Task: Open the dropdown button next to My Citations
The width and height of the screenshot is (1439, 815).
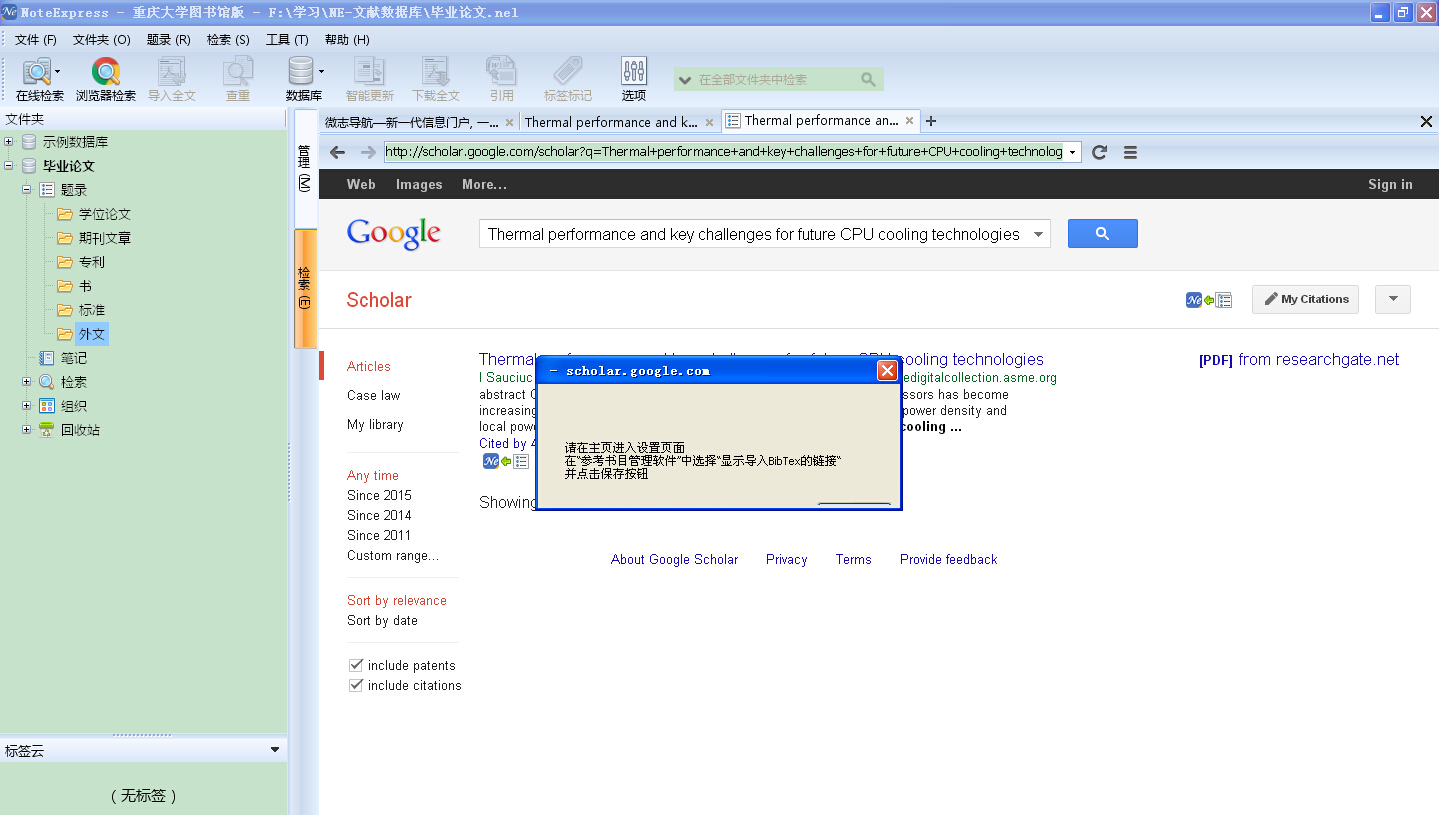Action: [1393, 299]
